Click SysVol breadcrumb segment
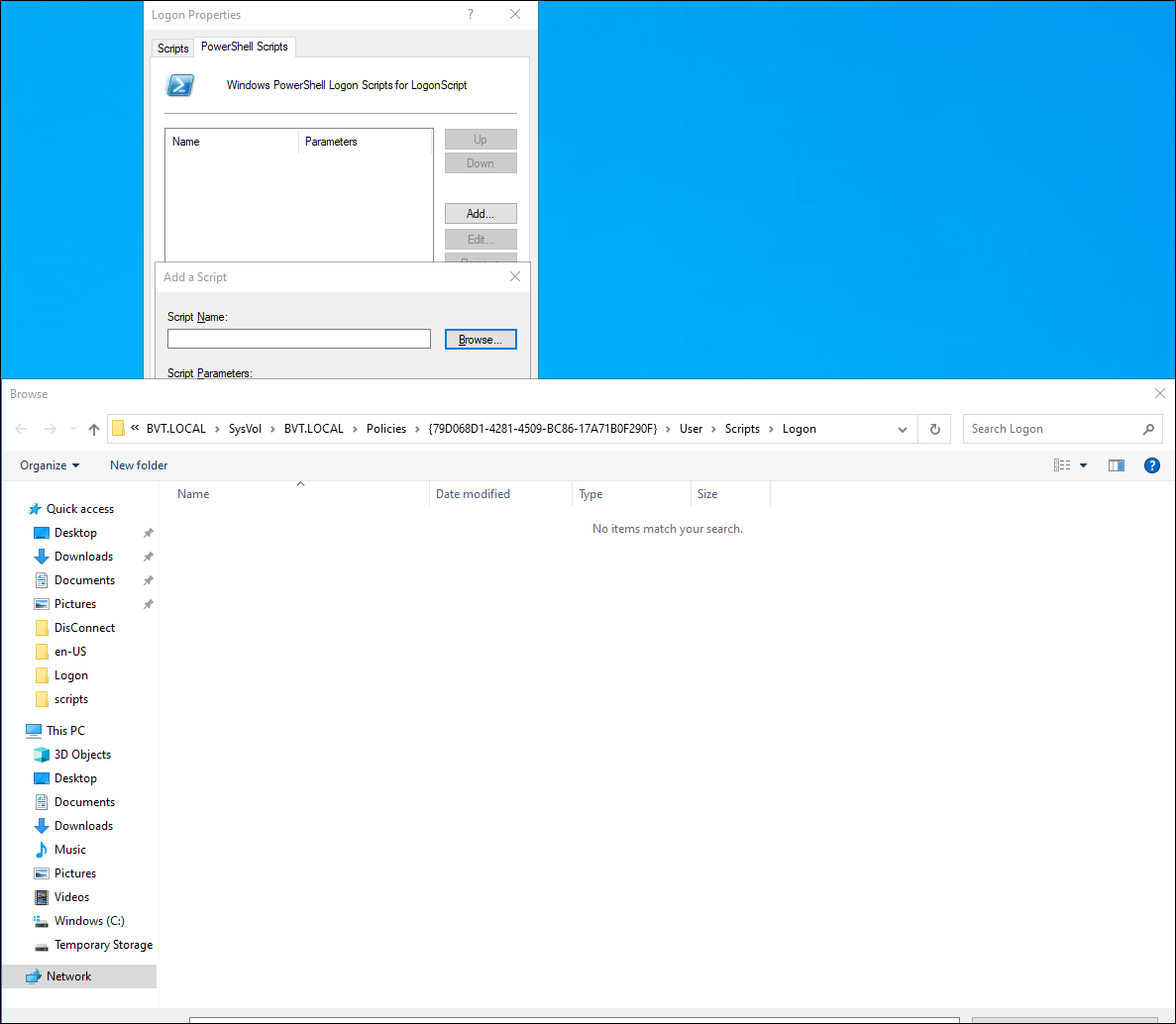The width and height of the screenshot is (1176, 1024). [245, 429]
